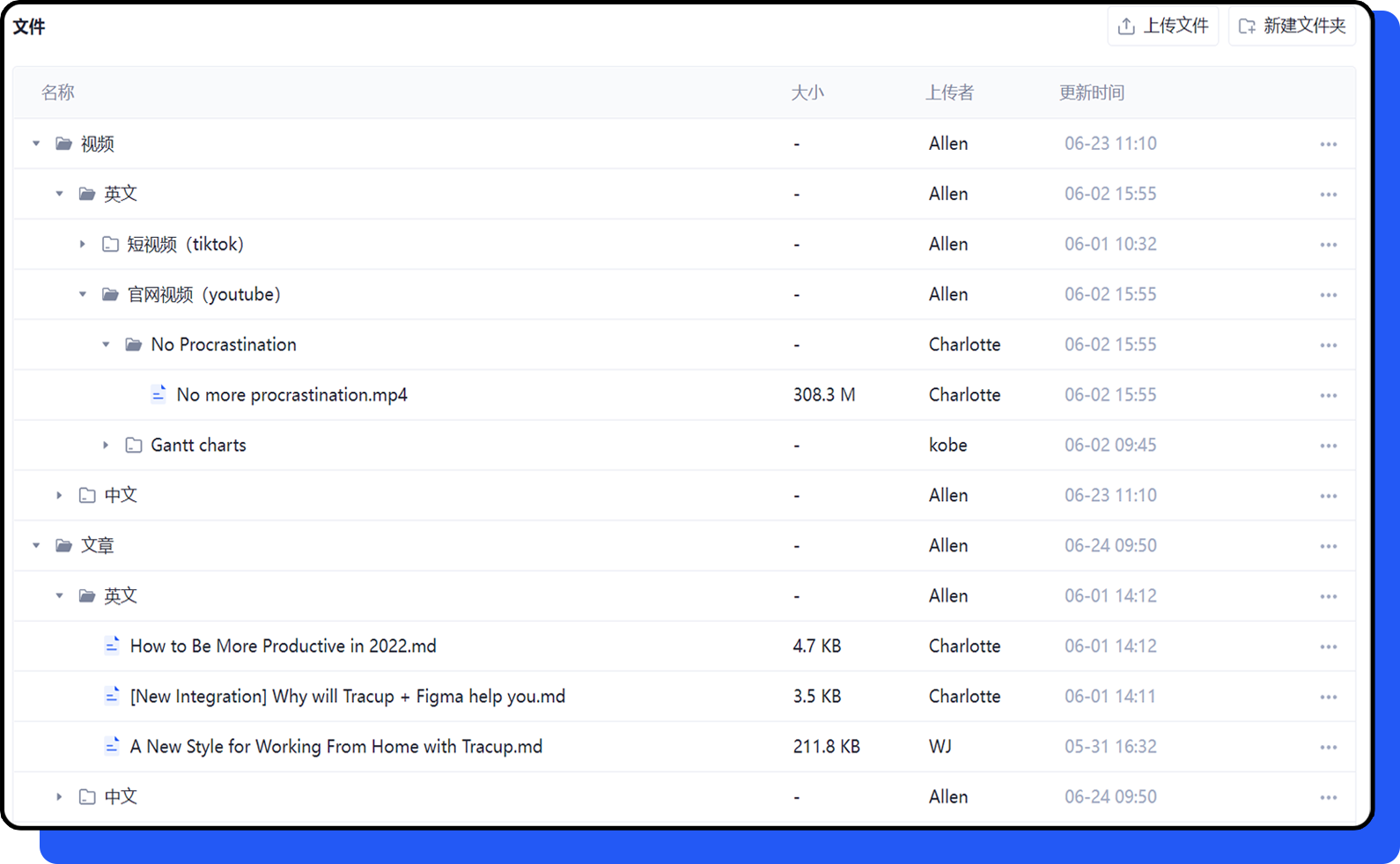Open [New Integration] Why will Tracup + Figma file
The height and width of the screenshot is (864, 1400).
point(347,696)
